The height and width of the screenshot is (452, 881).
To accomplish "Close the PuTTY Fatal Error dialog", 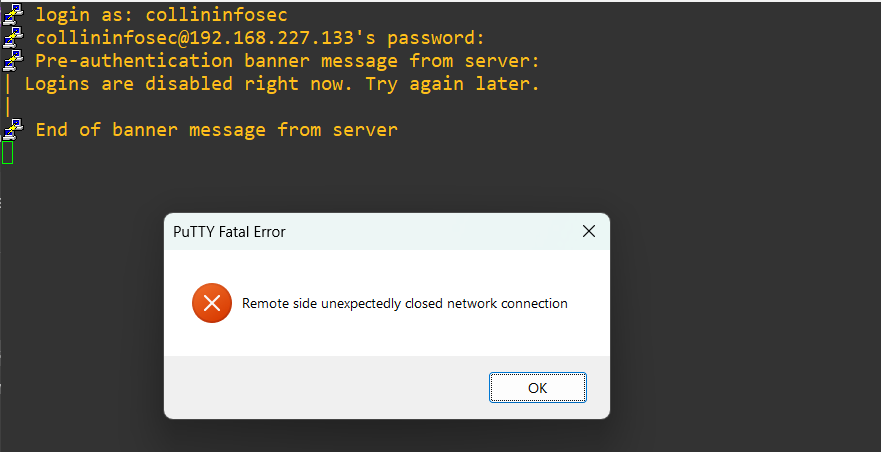I will pos(589,232).
